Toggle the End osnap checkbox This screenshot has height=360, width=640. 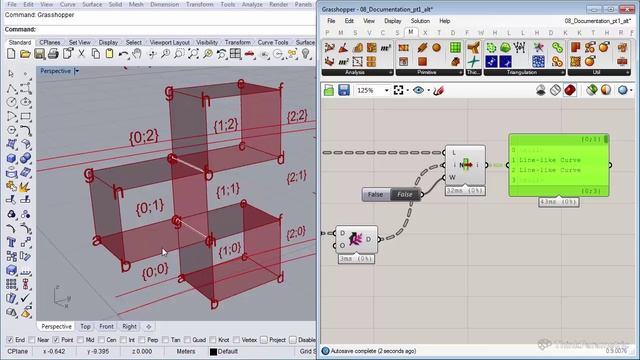(10, 340)
